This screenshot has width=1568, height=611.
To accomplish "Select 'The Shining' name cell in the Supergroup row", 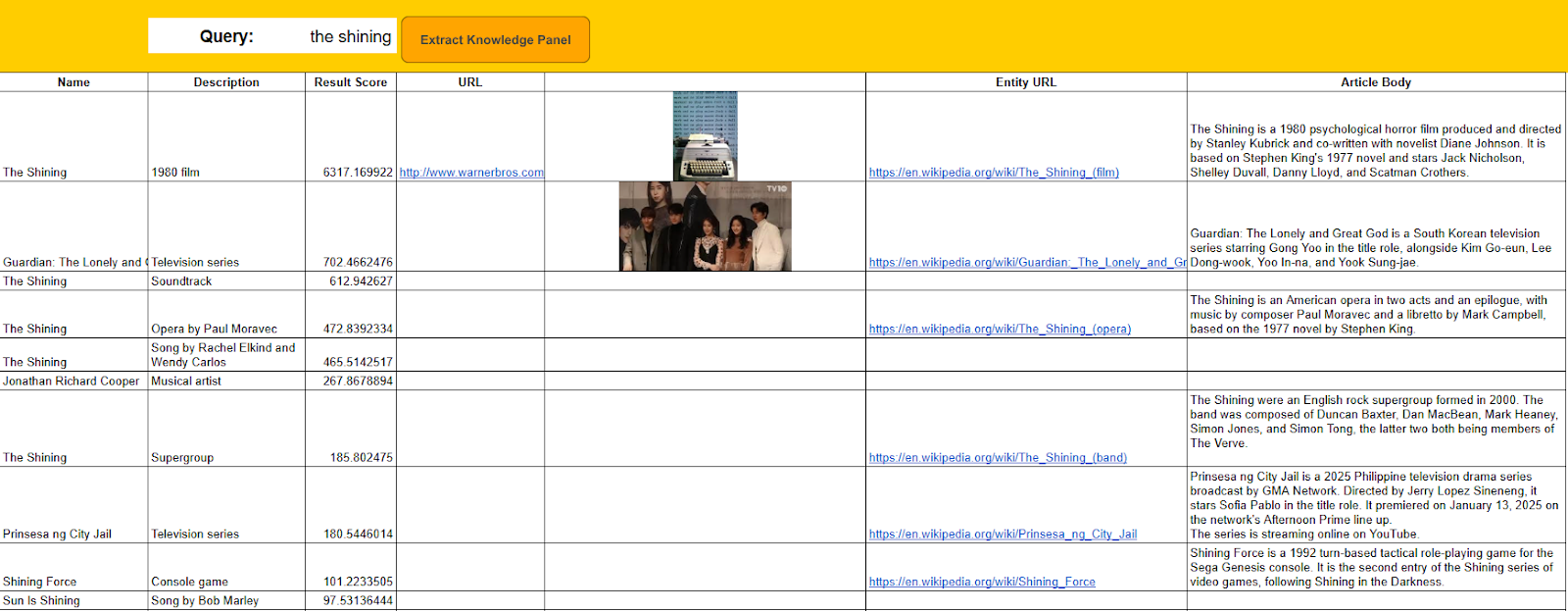I will [x=73, y=429].
